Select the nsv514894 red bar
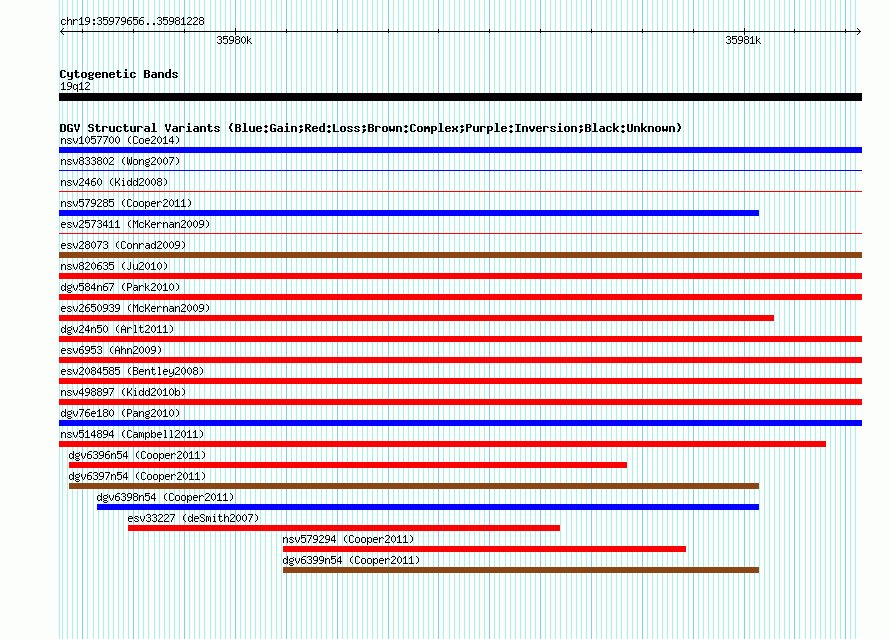Image resolution: width=890 pixels, height=639 pixels. pos(442,444)
